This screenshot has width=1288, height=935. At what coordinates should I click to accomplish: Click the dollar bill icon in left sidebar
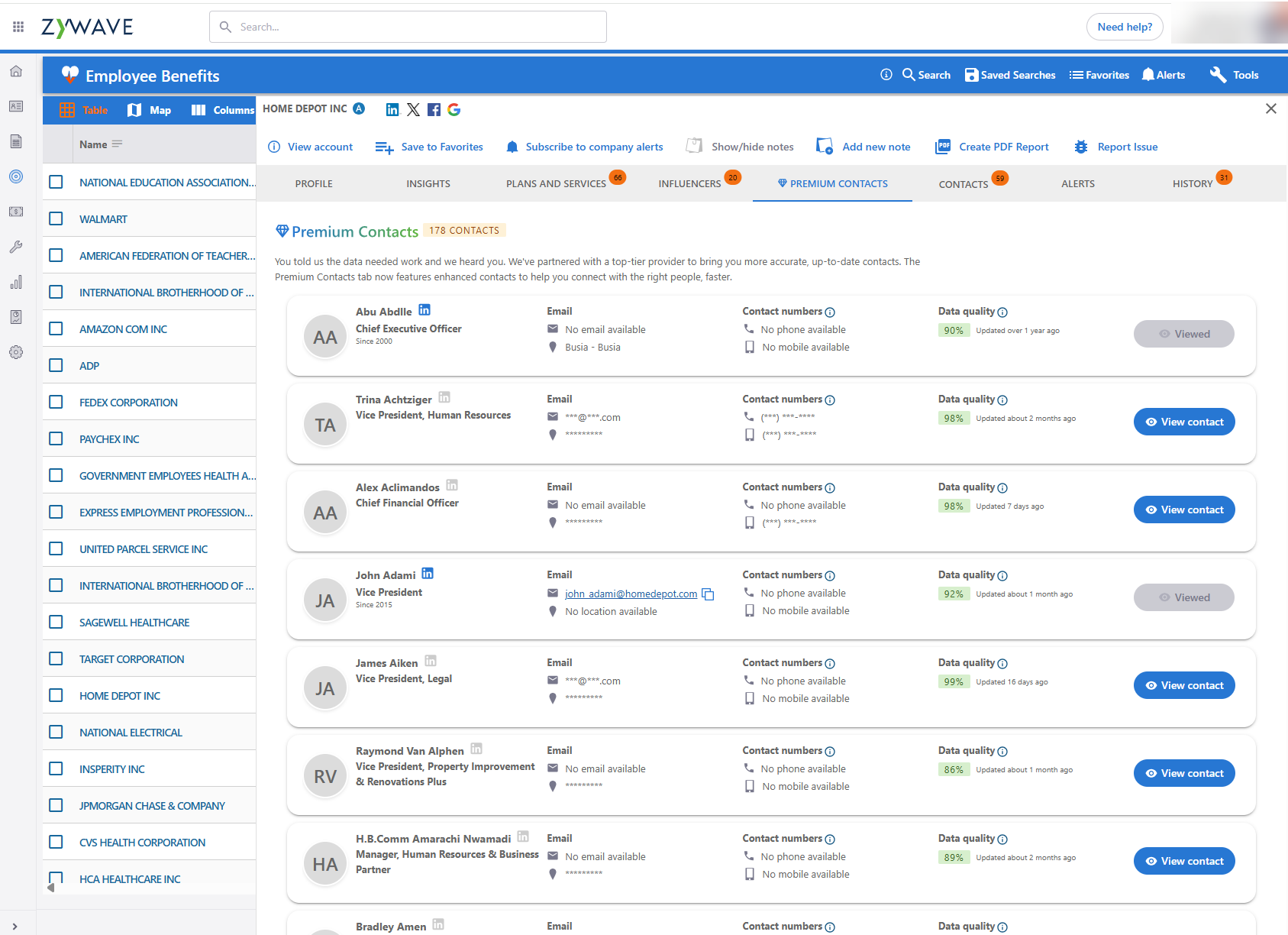(16, 212)
